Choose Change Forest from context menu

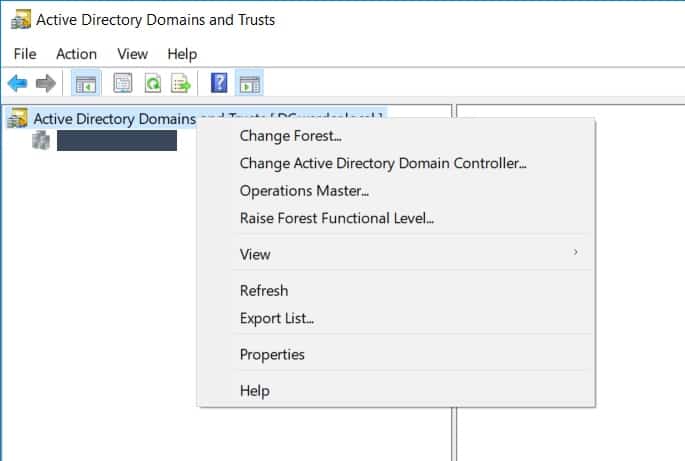(x=290, y=135)
